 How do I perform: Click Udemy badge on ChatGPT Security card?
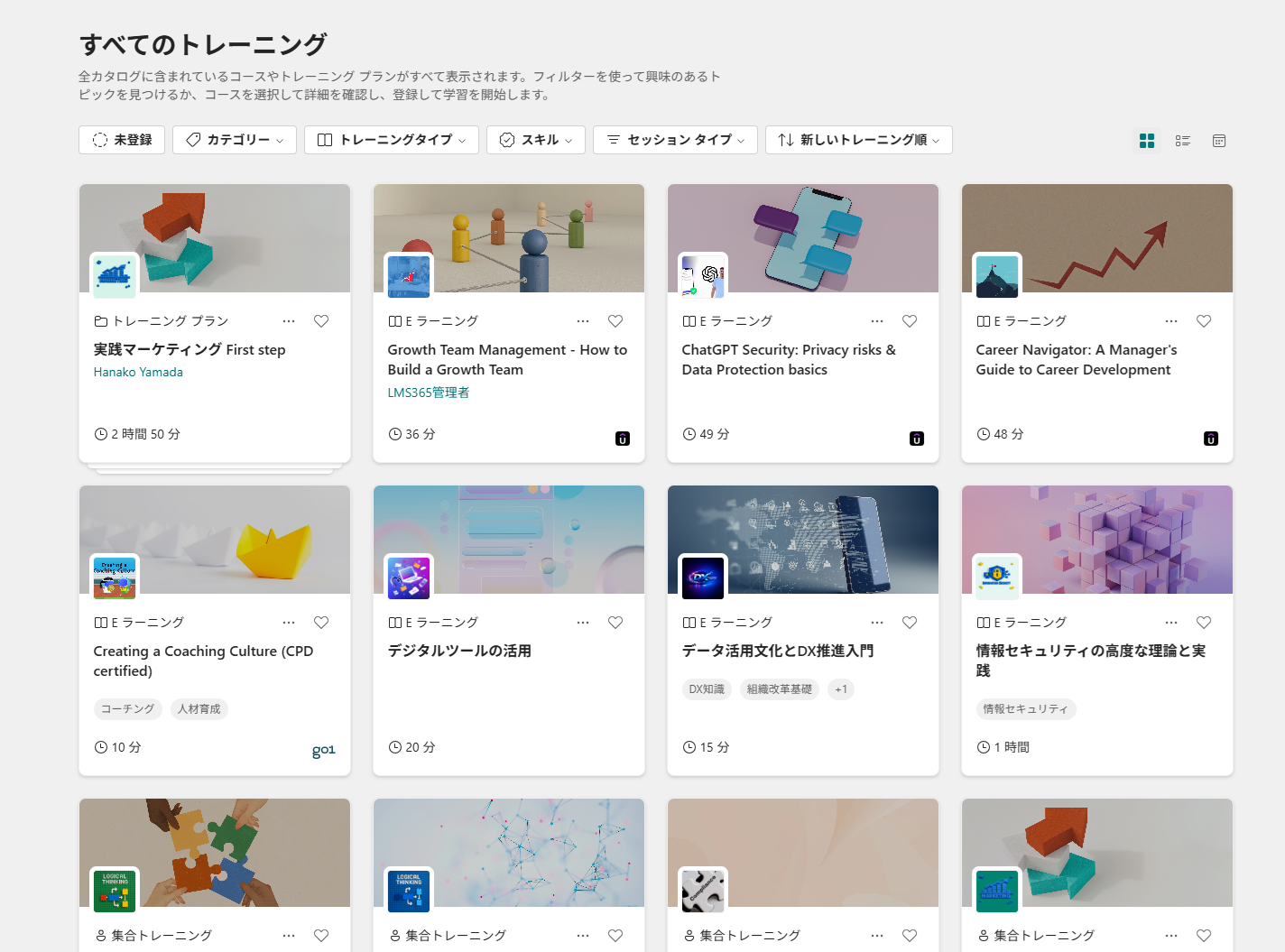pyautogui.click(x=917, y=439)
